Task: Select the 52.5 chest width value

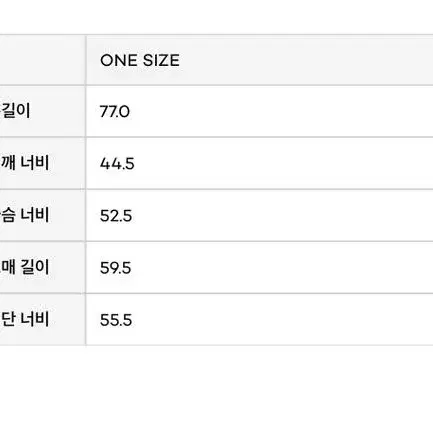Action: [x=116, y=216]
